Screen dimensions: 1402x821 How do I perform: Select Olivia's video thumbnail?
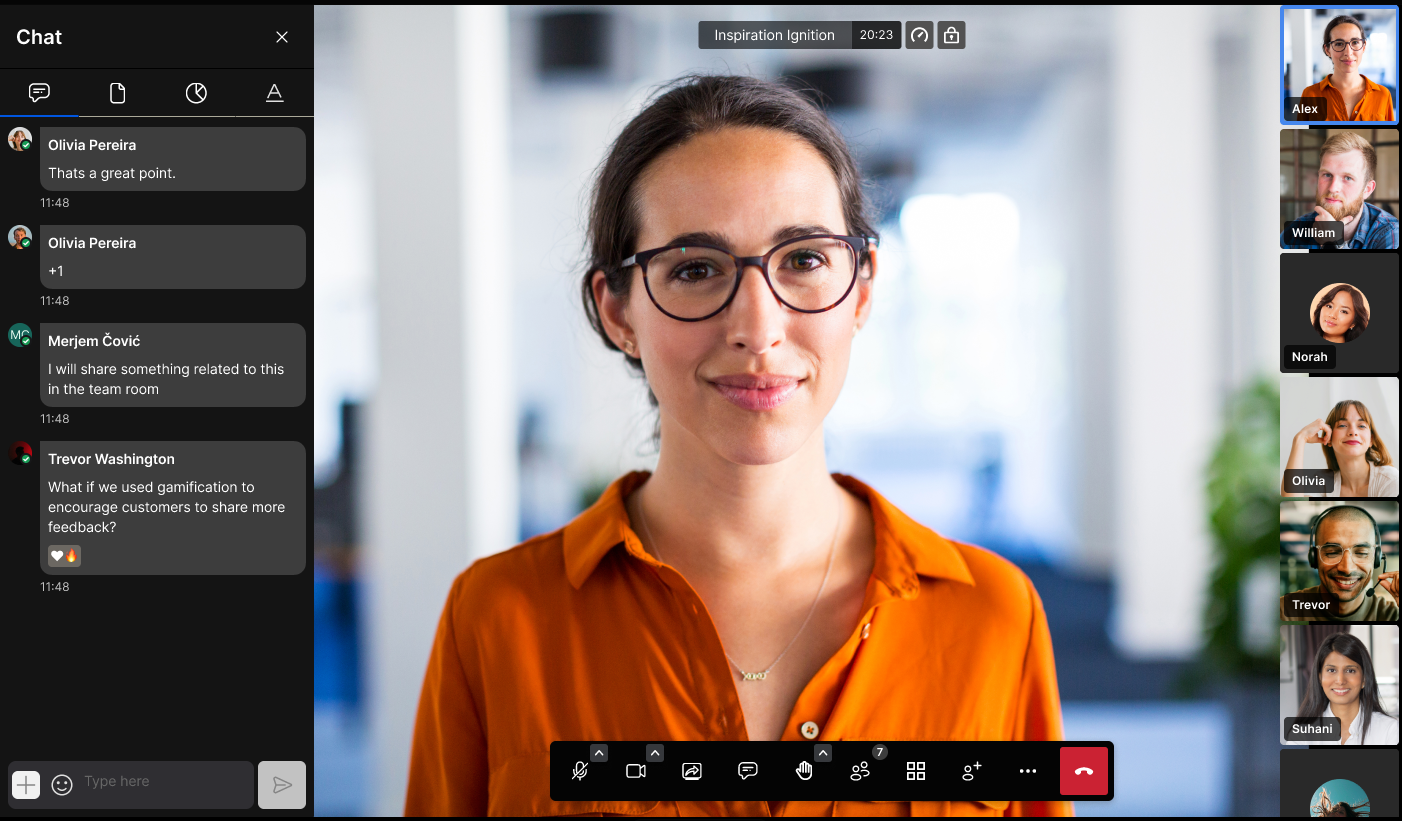pos(1340,437)
